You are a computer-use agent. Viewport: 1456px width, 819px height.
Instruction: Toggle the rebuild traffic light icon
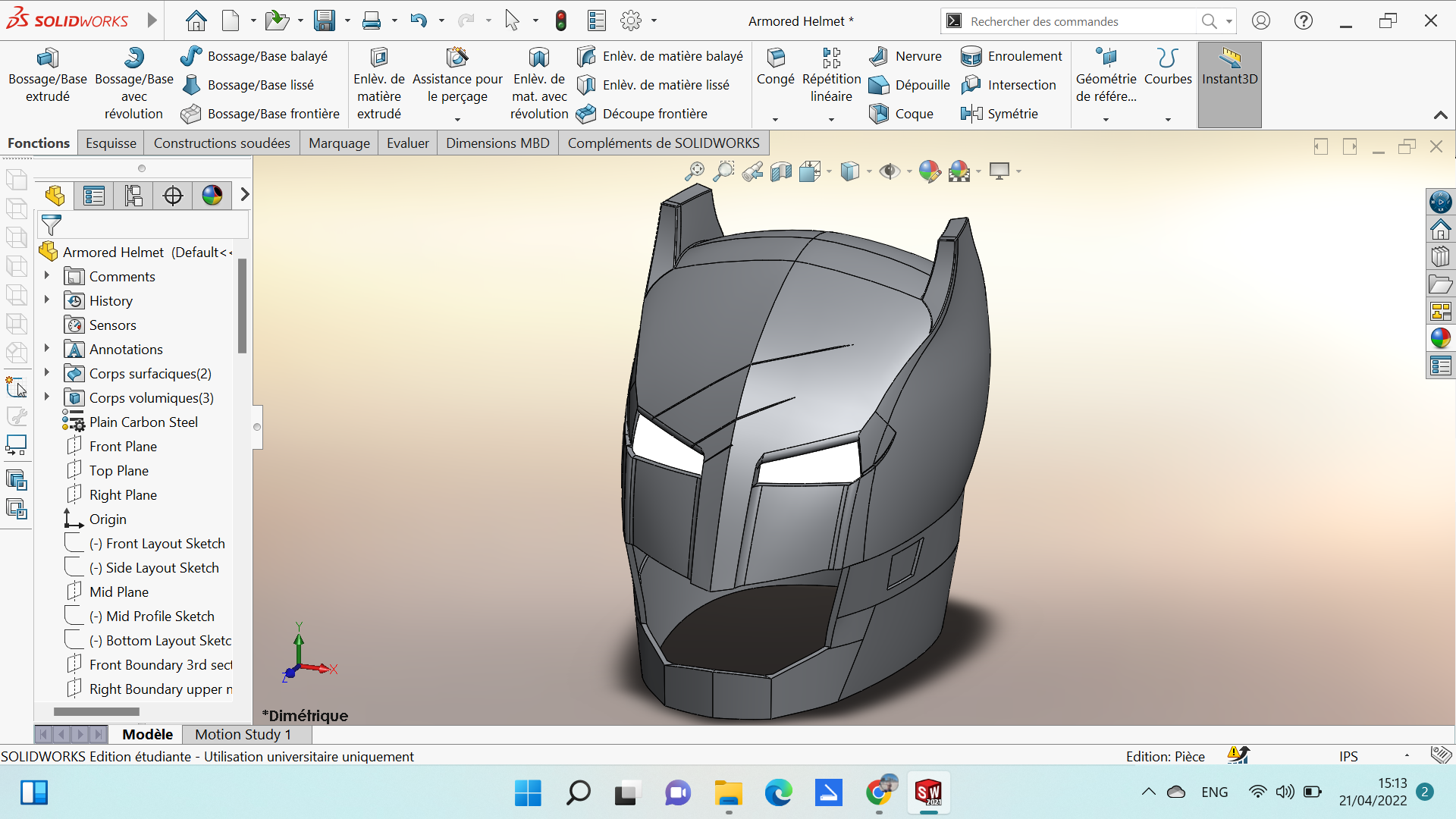560,20
